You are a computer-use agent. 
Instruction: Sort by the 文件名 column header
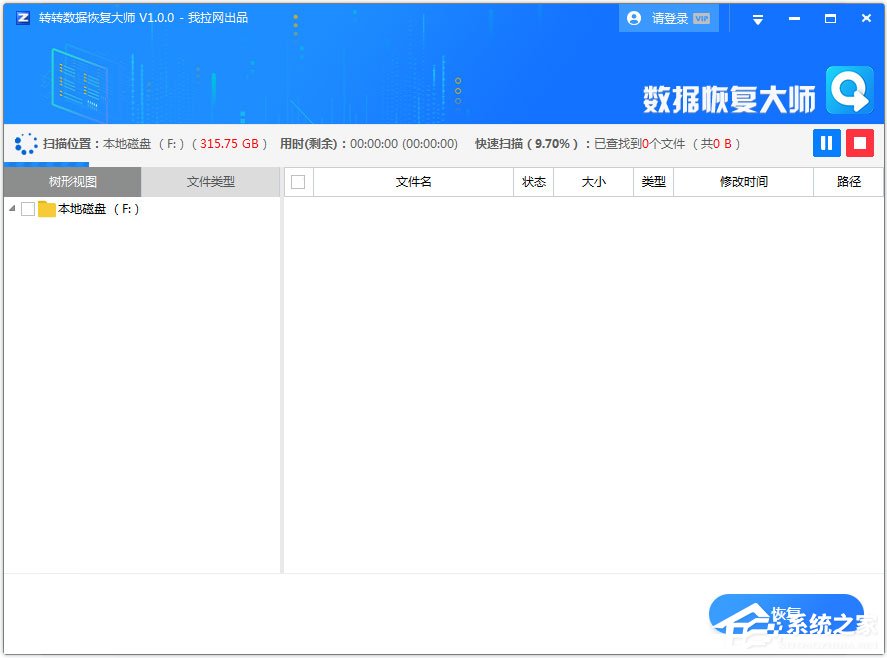[x=413, y=182]
